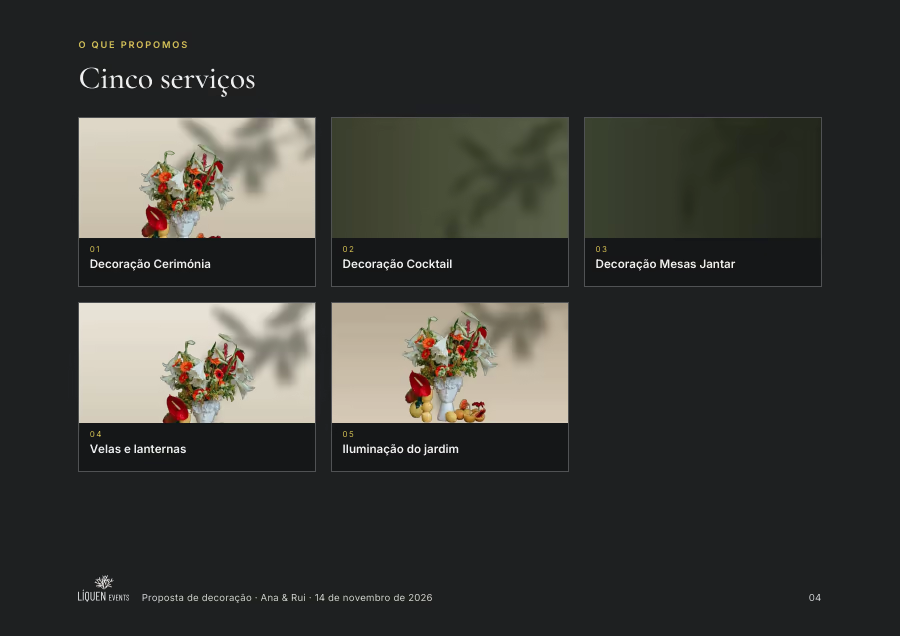The width and height of the screenshot is (900, 637).
Task: Click the 'Decoração Cerimónia' title
Action: tap(150, 264)
